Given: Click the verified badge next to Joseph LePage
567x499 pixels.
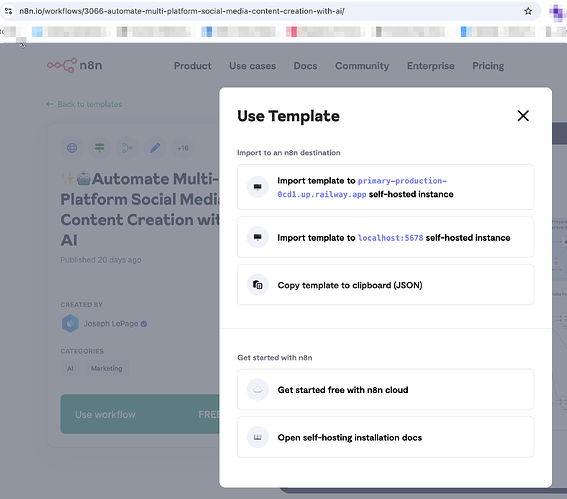Looking at the screenshot, I should [x=144, y=324].
